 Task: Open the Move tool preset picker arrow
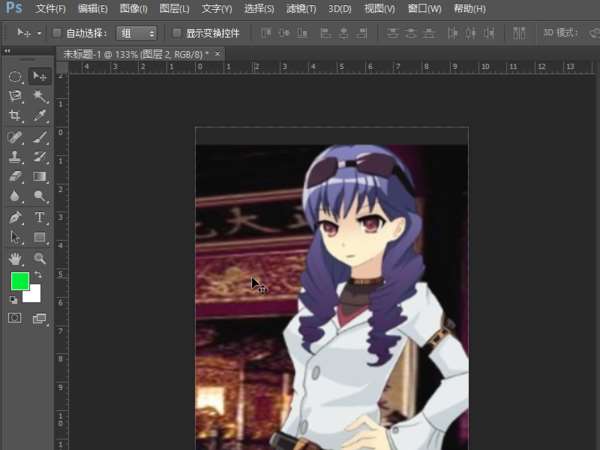click(39, 34)
